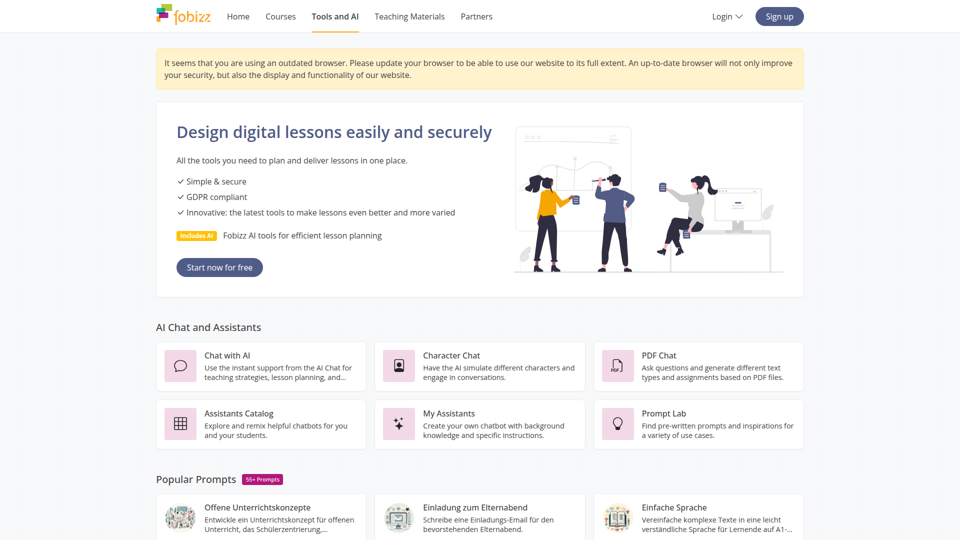The width and height of the screenshot is (960, 540).
Task: Open the PDF Chat card title
Action: coord(659,356)
